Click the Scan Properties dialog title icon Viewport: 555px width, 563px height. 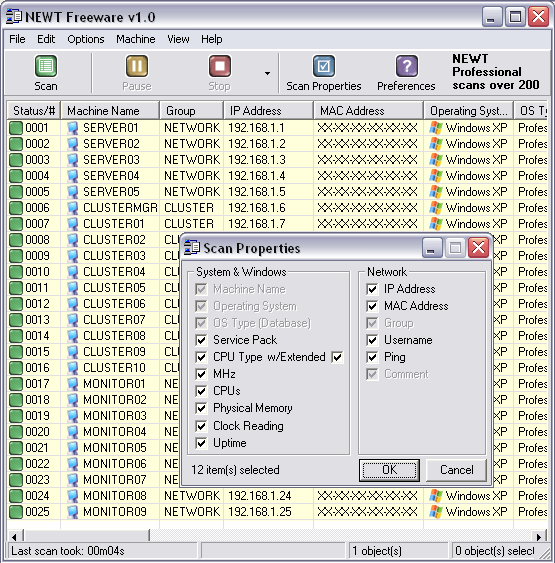point(192,248)
